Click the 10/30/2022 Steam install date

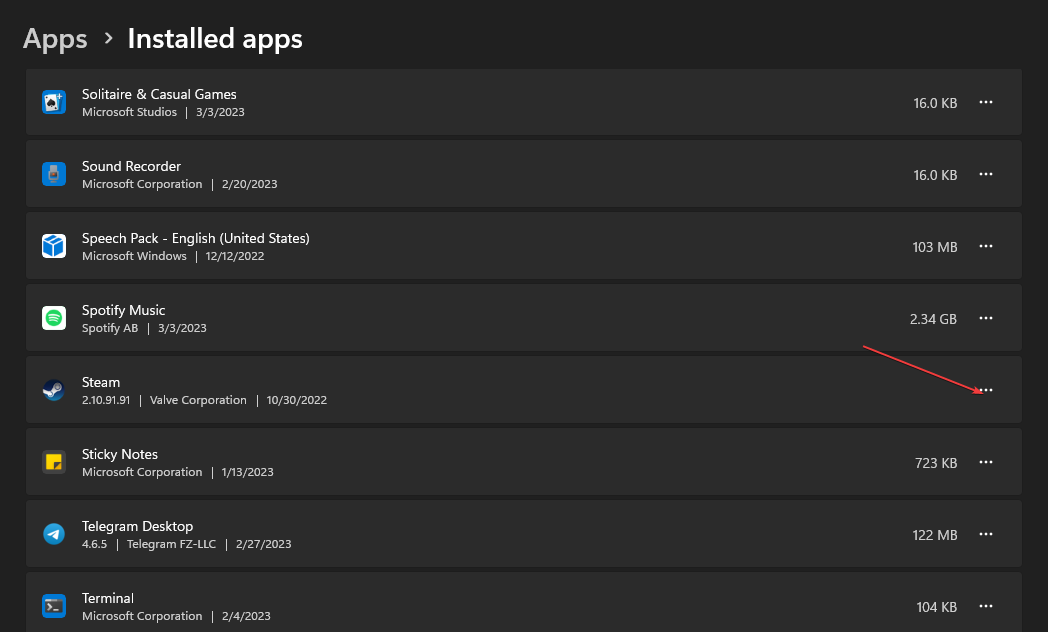[297, 400]
